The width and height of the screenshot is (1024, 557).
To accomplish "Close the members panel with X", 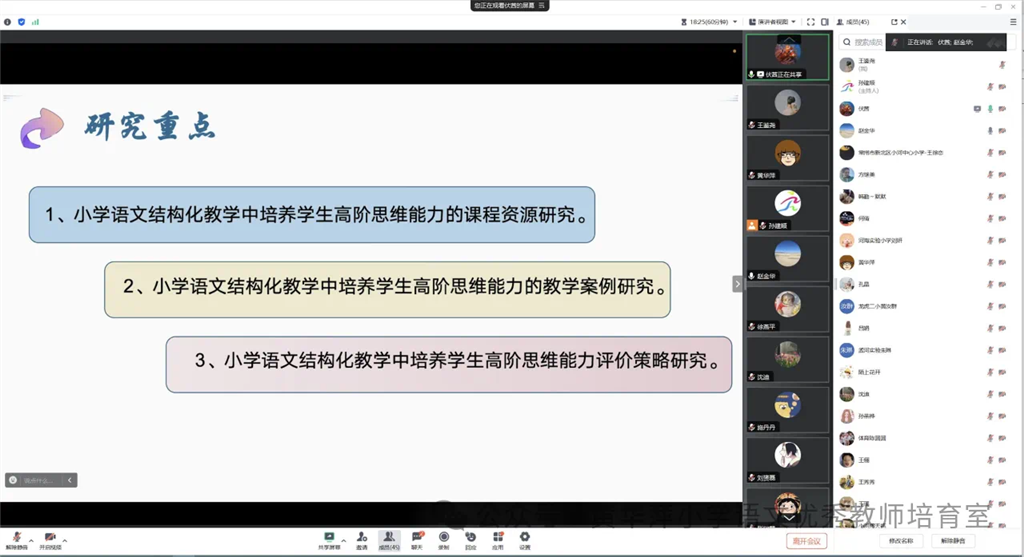I will click(x=903, y=22).
